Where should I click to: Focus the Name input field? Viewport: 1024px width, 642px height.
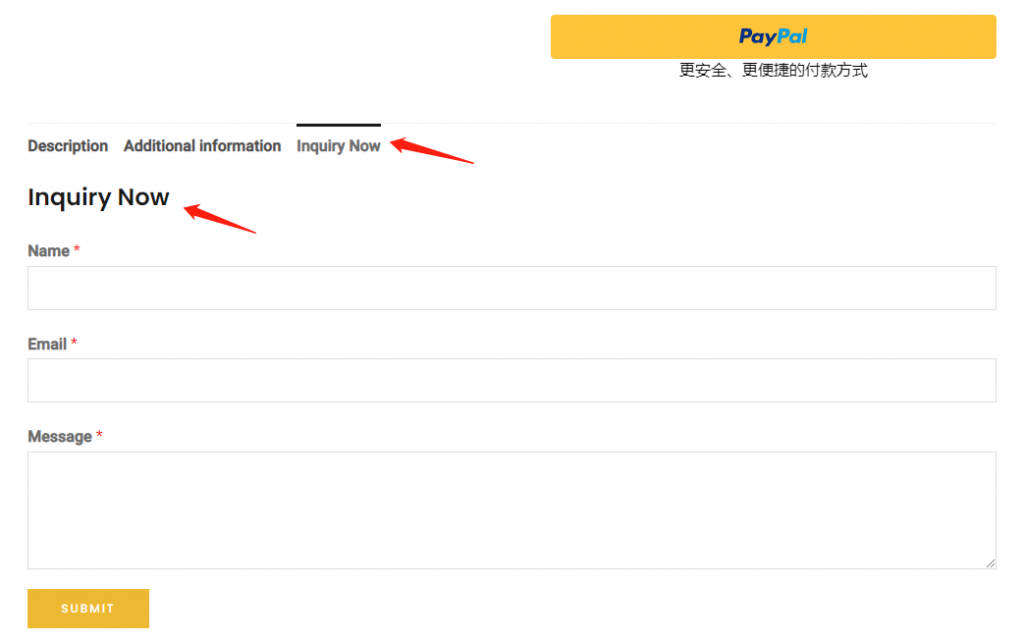pos(512,288)
